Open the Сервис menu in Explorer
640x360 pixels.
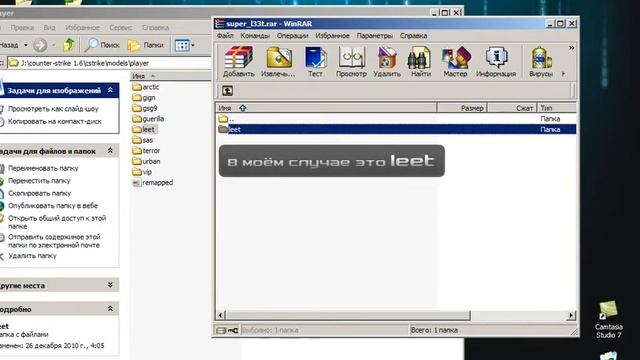point(121,27)
